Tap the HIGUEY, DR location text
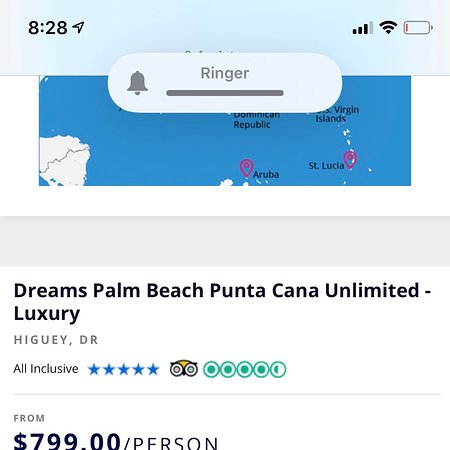The width and height of the screenshot is (450, 450). point(56,340)
